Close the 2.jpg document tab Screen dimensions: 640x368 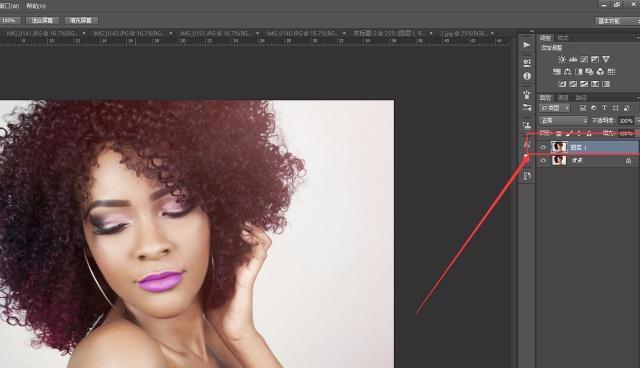[492, 33]
